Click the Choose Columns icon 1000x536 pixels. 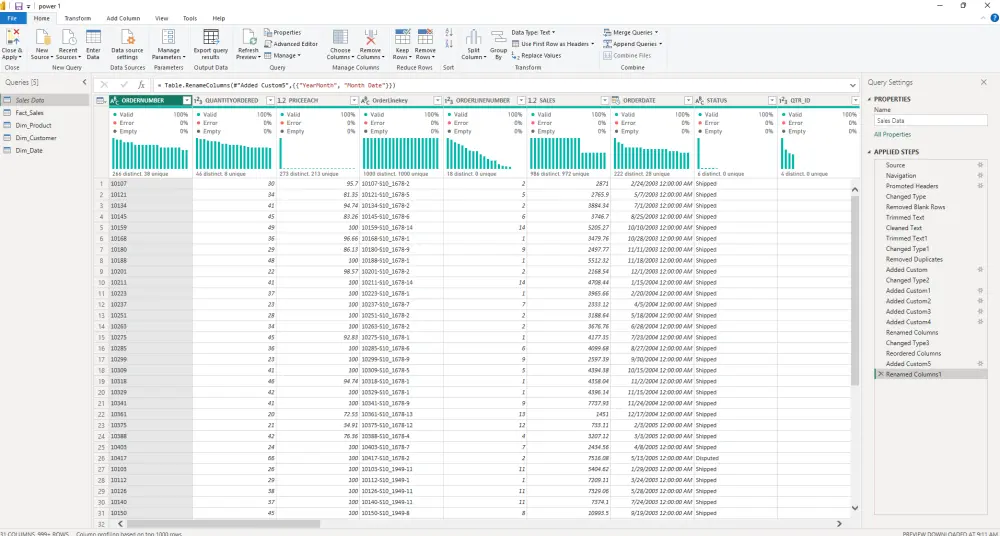click(341, 37)
